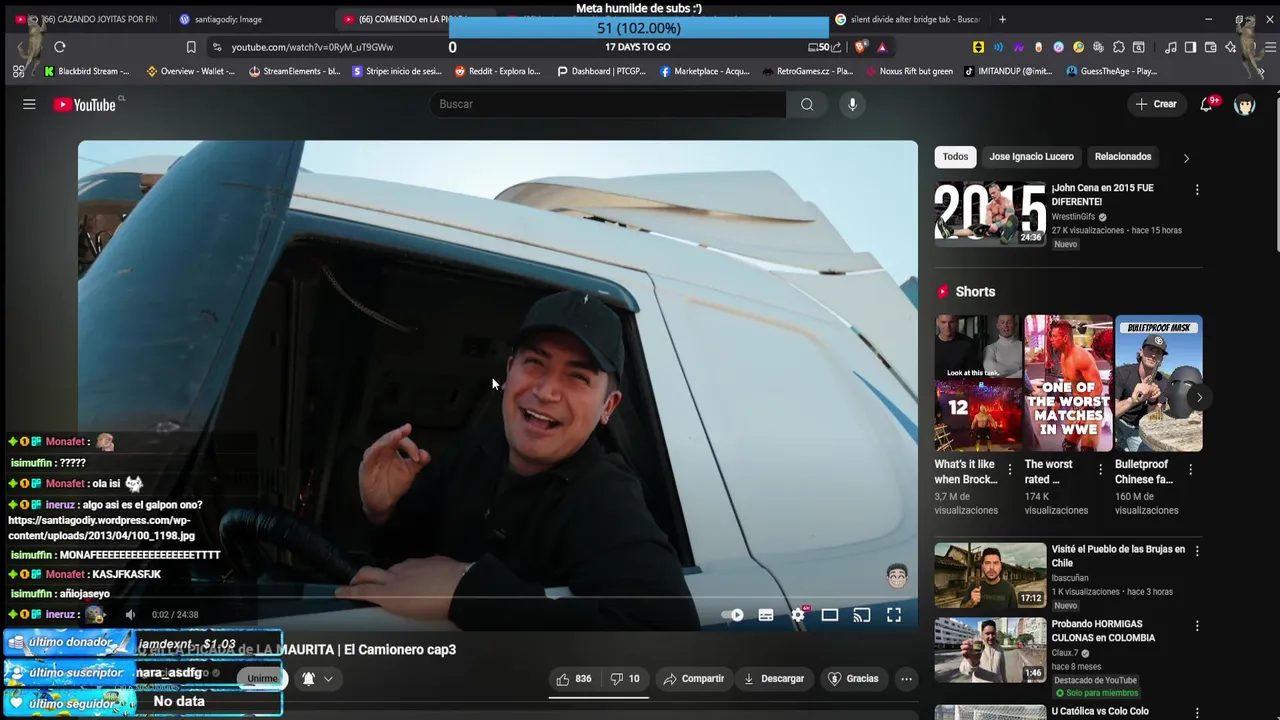Screen dimensions: 1280x720
Task: Select Jose Ignacio Lucero chip
Action: (1031, 157)
